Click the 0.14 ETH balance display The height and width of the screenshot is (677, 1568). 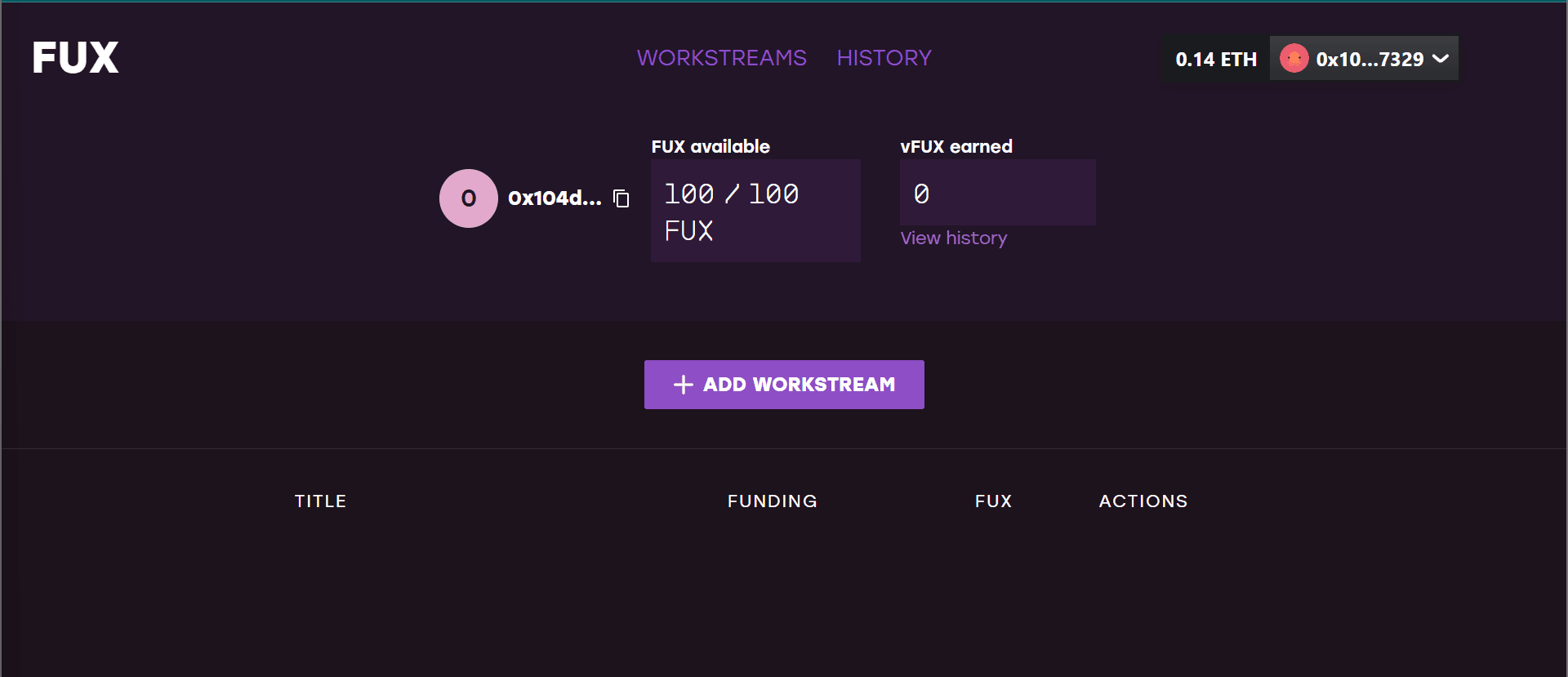(1216, 59)
